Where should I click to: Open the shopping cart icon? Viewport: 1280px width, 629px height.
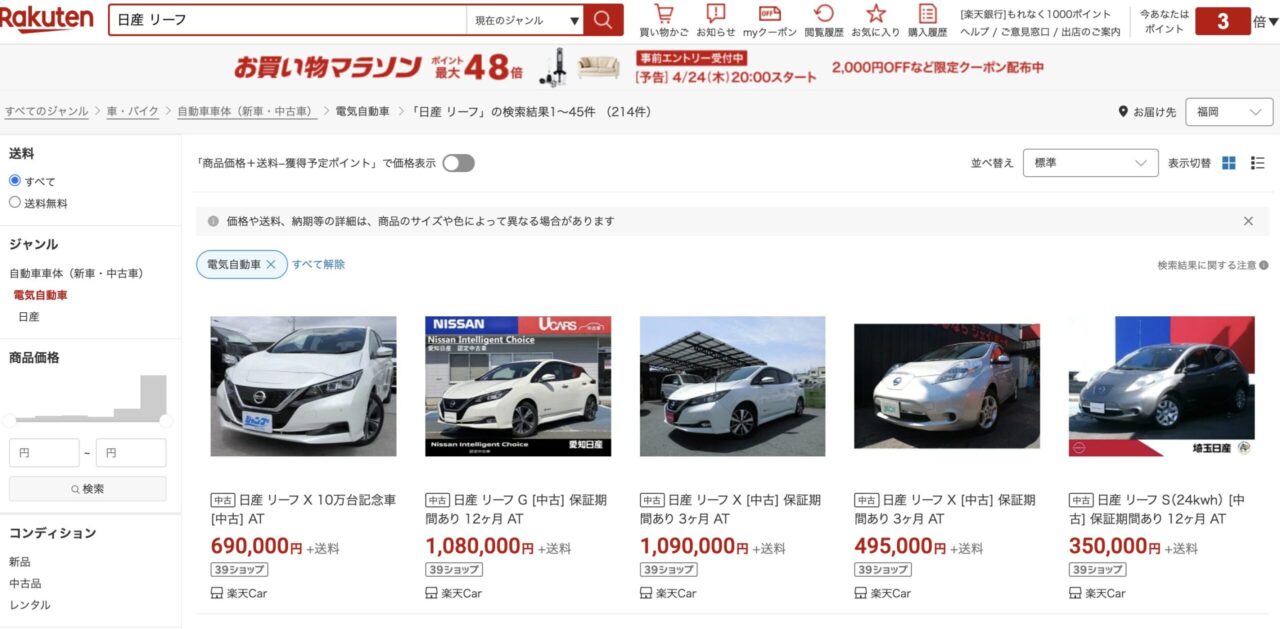[664, 14]
